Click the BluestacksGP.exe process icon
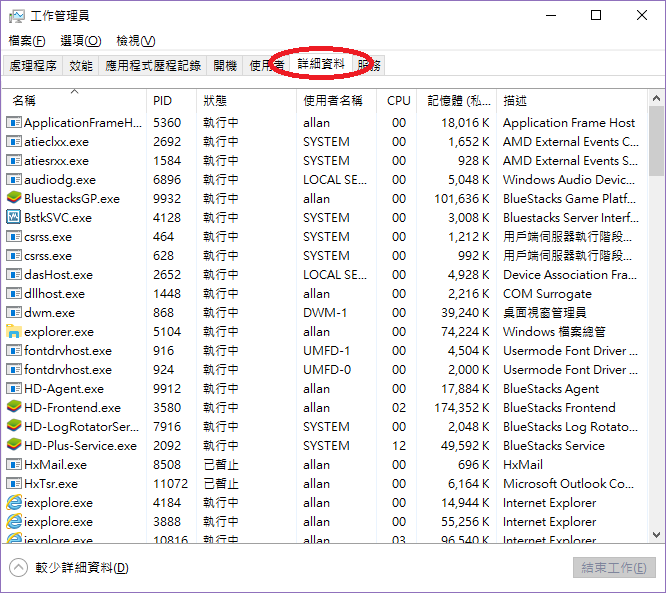 14,198
